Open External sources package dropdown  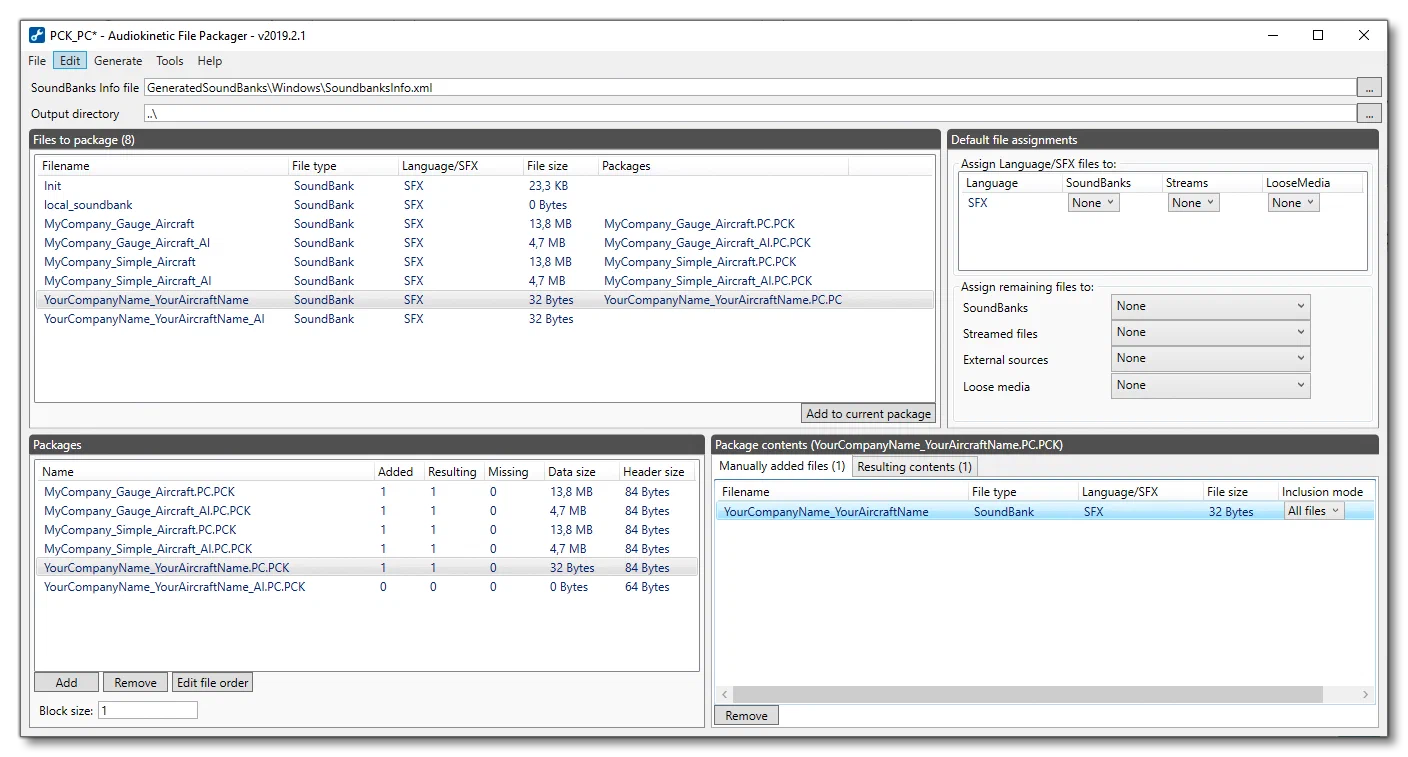(x=1210, y=358)
